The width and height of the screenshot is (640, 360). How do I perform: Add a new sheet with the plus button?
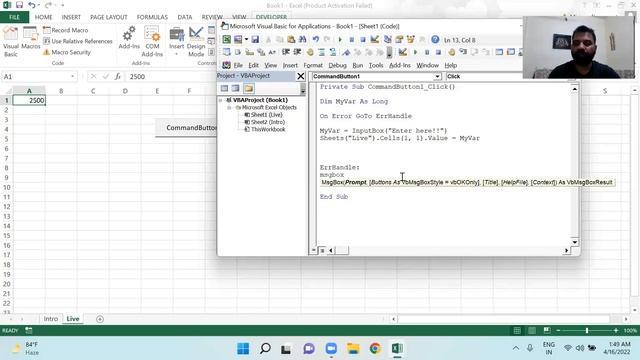pyautogui.click(x=100, y=319)
